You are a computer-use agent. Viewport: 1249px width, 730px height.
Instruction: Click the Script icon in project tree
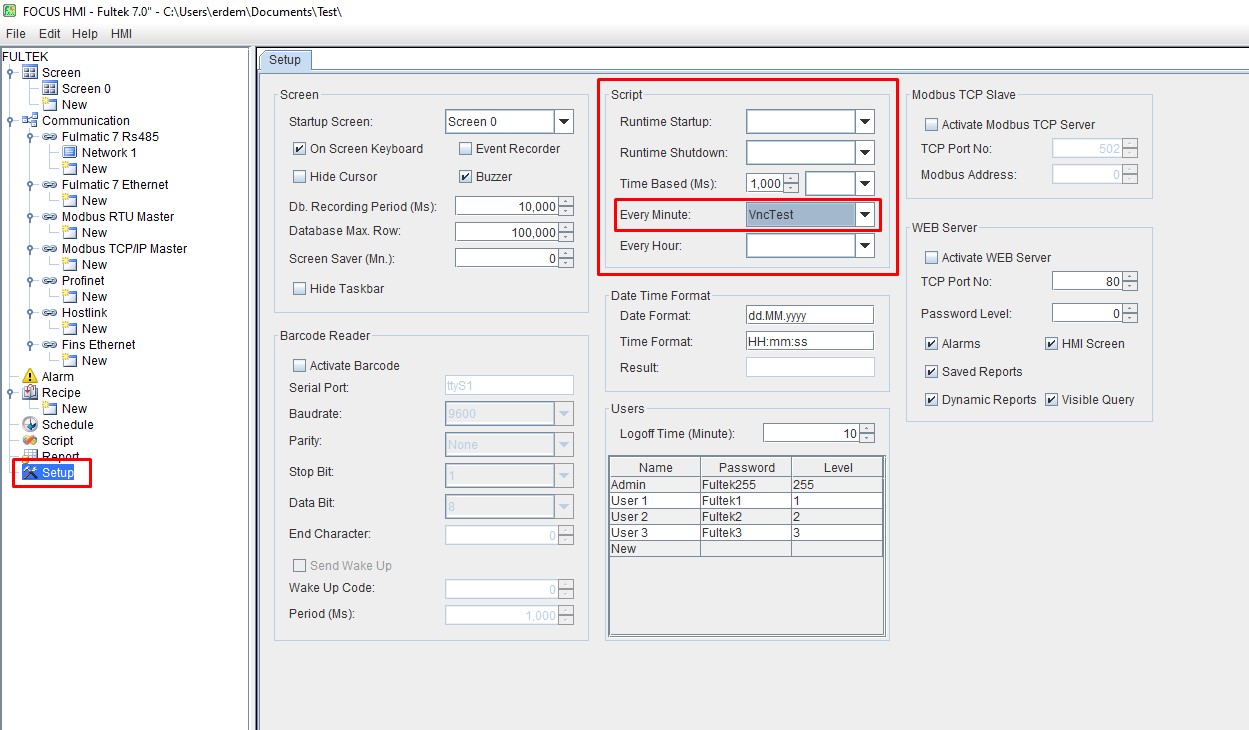pyautogui.click(x=30, y=440)
